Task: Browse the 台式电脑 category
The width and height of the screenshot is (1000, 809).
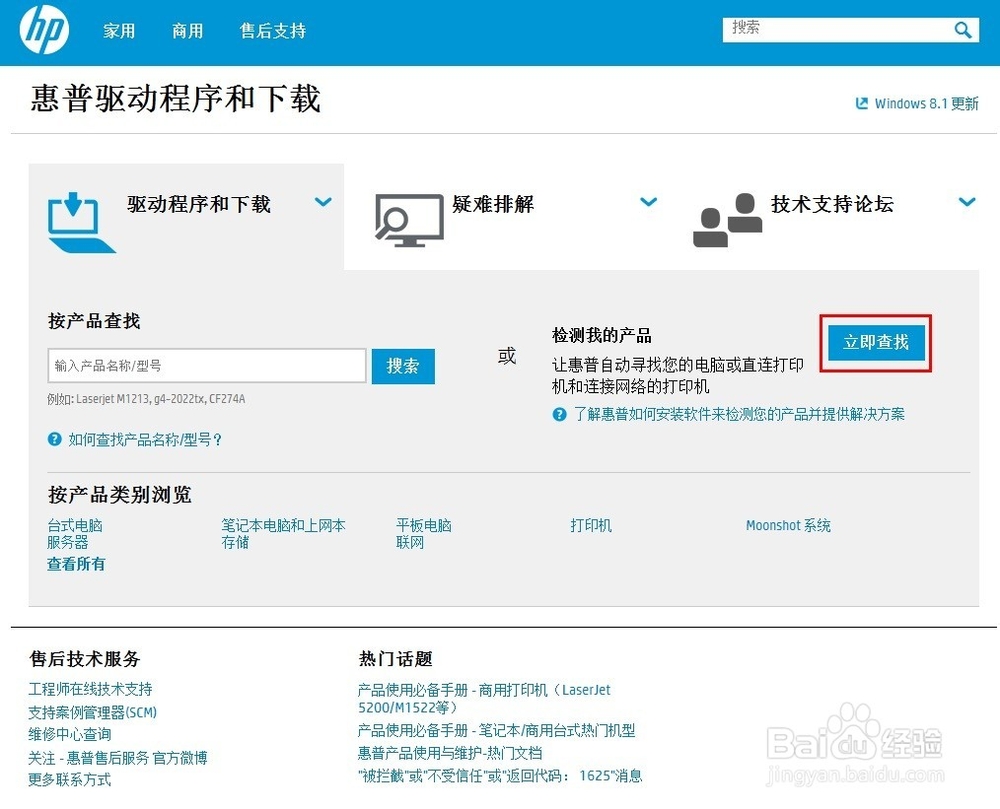Action: pyautogui.click(x=75, y=525)
